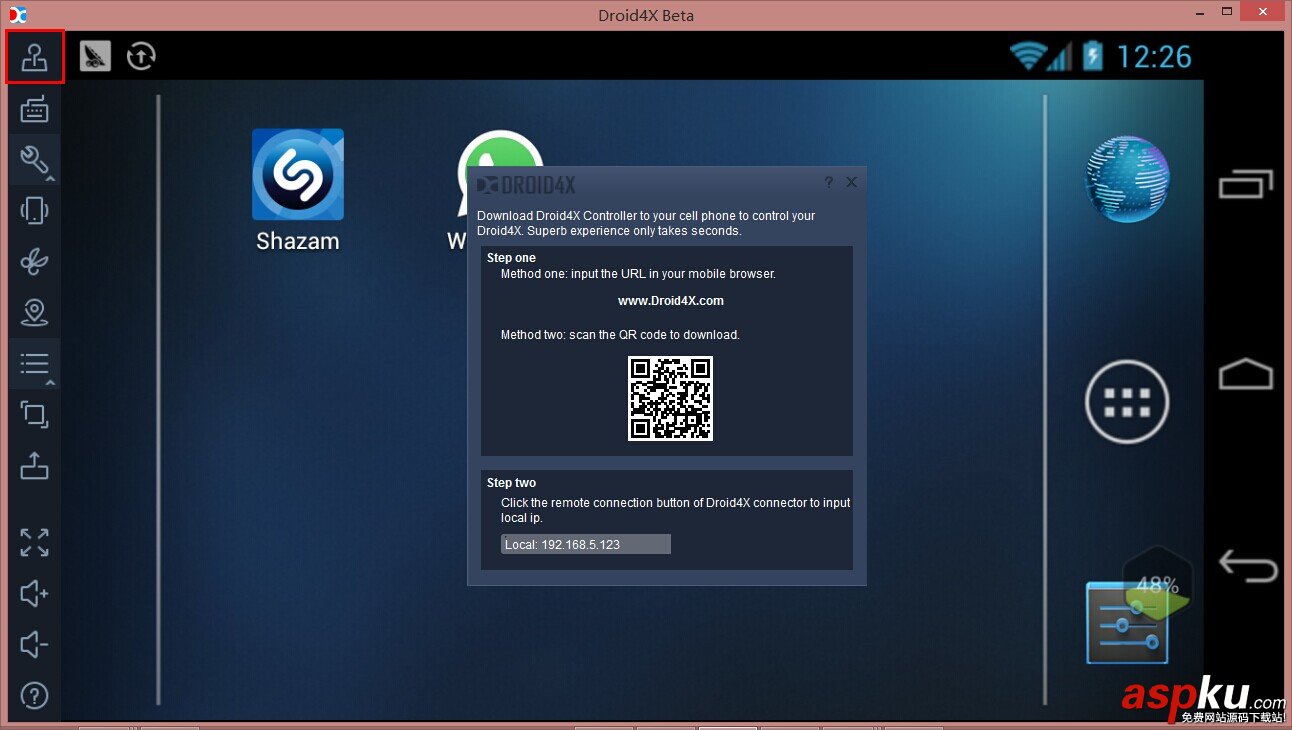The image size is (1292, 730).
Task: Open the sliders settings widget icon
Action: point(1127,624)
